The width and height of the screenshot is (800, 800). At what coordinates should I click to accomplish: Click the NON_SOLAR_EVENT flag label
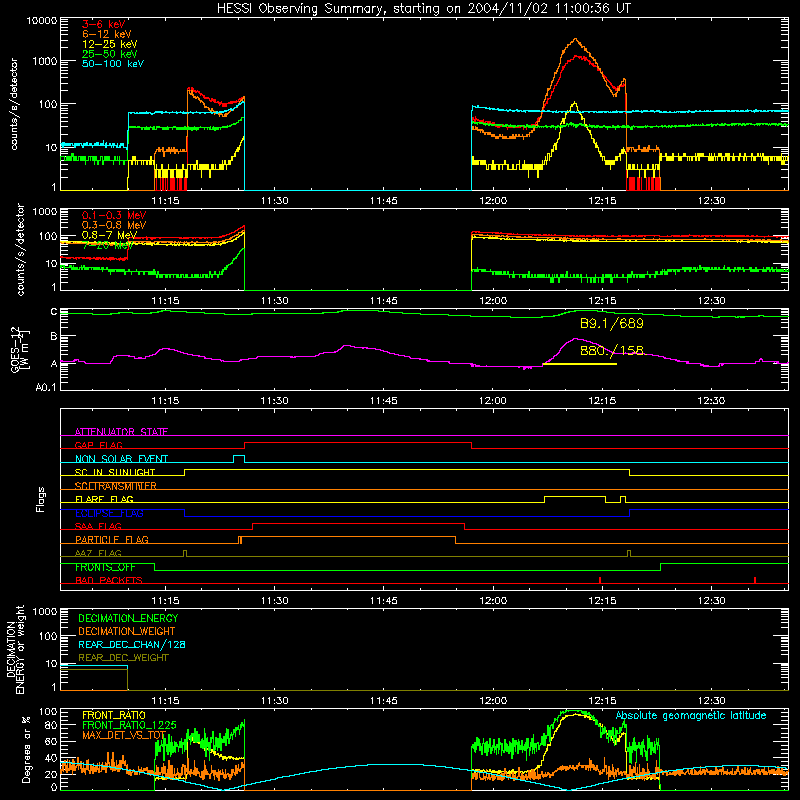(121, 459)
